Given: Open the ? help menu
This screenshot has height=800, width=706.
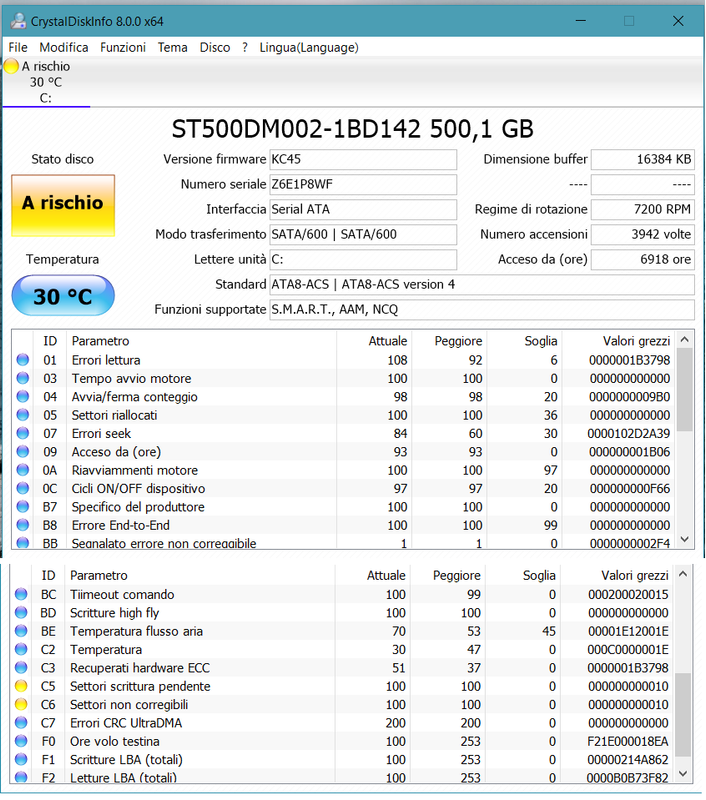Looking at the screenshot, I should click(x=245, y=47).
